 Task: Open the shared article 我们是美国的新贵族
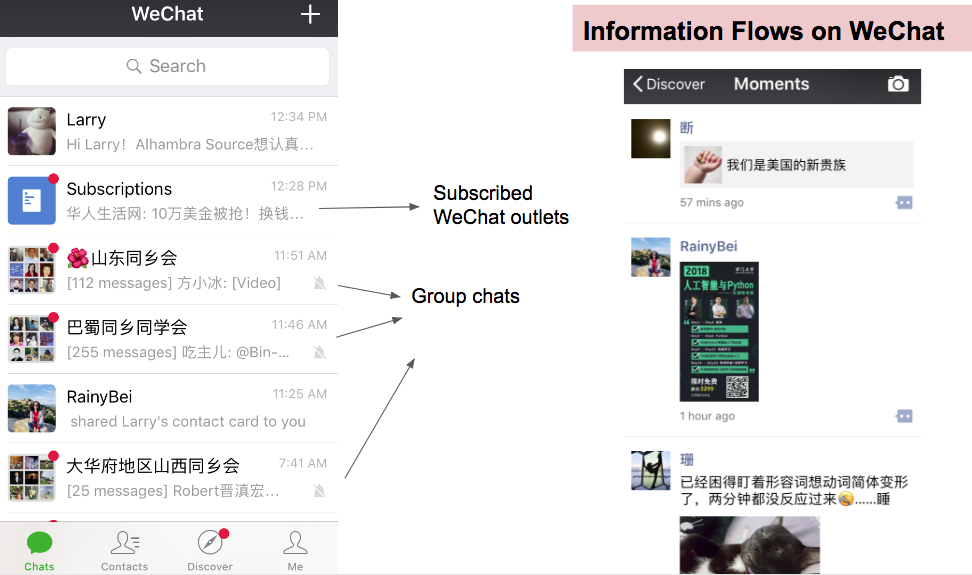(796, 165)
